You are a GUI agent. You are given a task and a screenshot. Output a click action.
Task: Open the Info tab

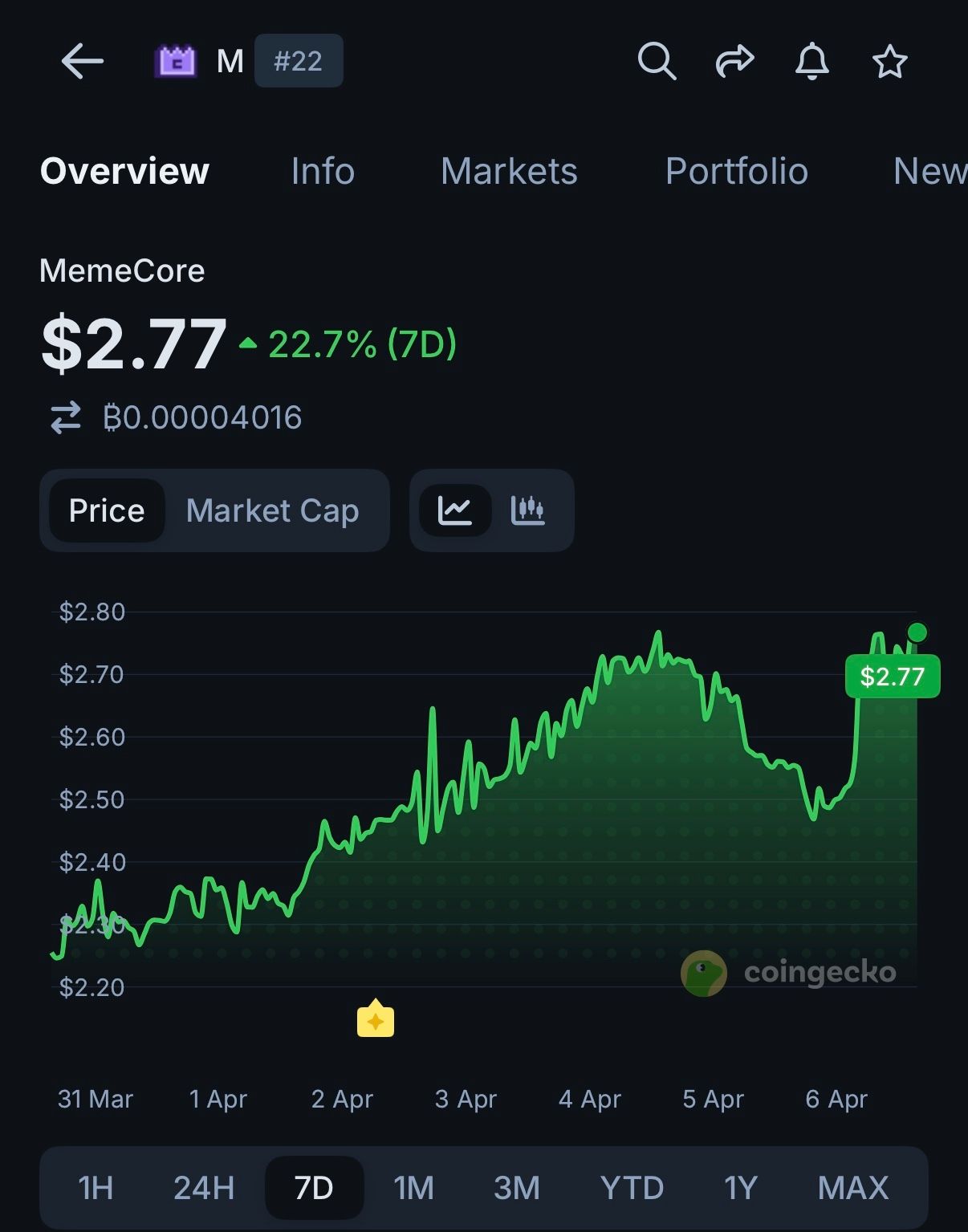coord(323,171)
